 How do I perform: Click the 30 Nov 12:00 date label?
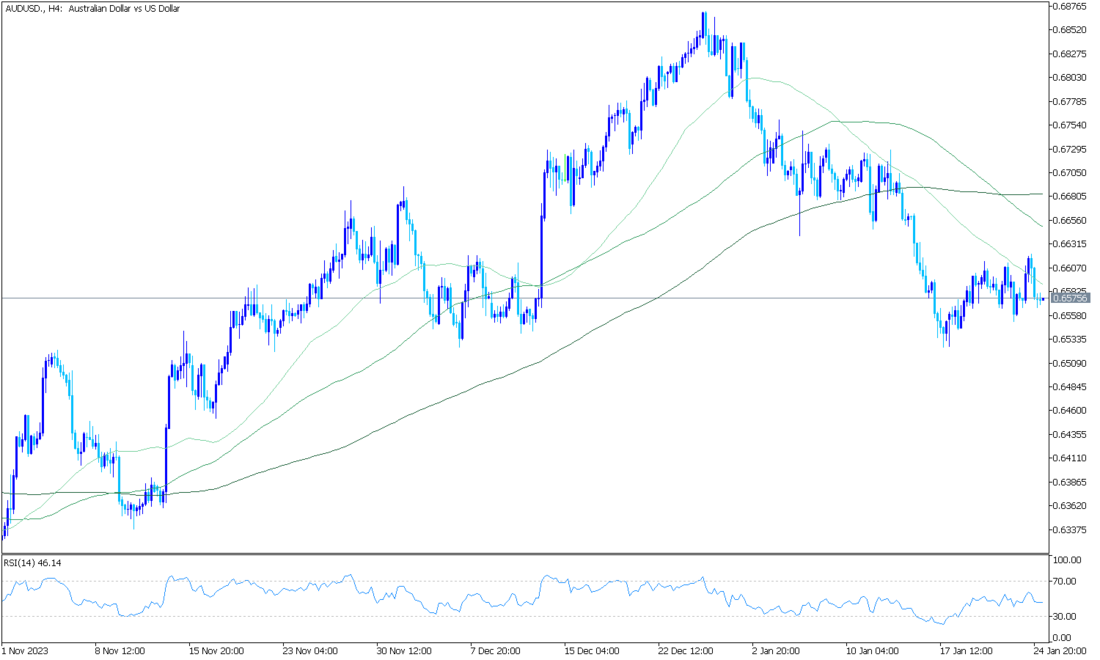point(404,651)
